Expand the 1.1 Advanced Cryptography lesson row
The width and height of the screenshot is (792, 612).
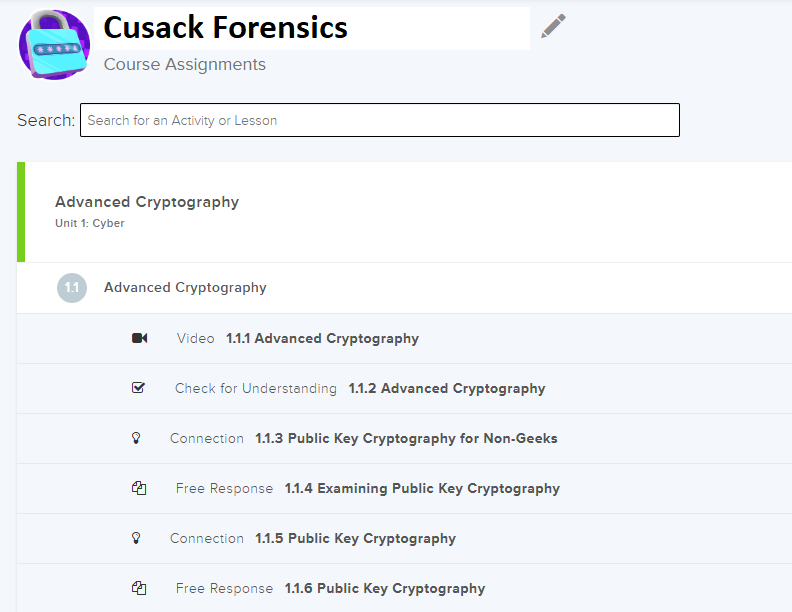[x=185, y=288]
